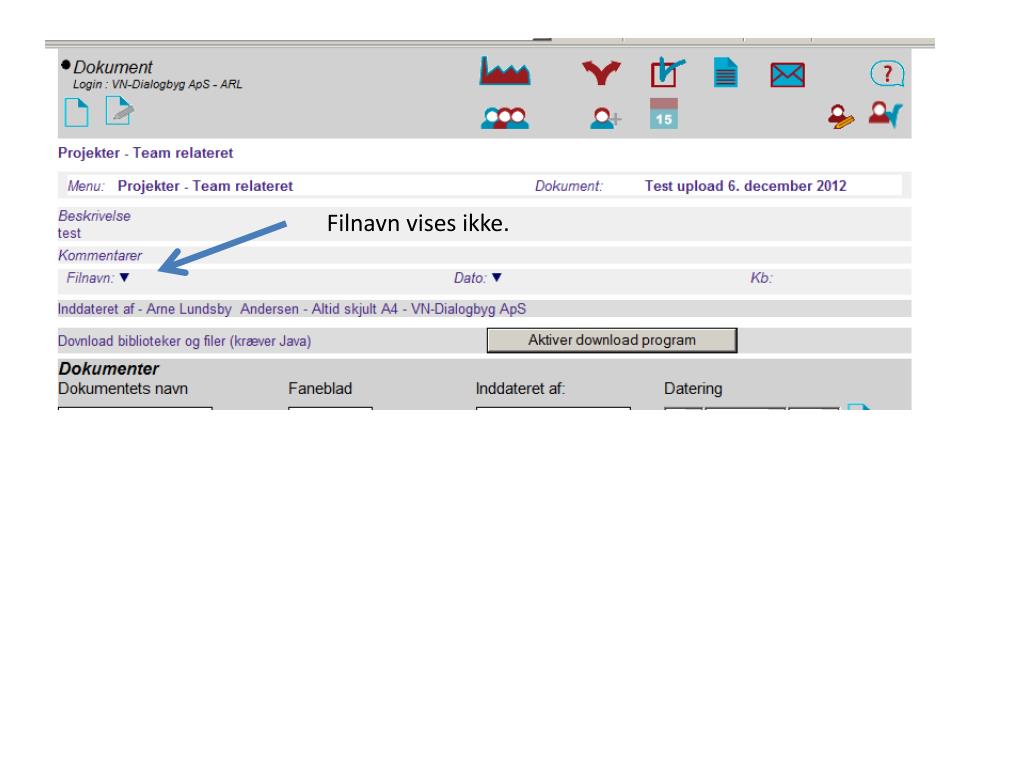The width and height of the screenshot is (1024, 768).
Task: Click the Beskrivelse label
Action: (94, 216)
